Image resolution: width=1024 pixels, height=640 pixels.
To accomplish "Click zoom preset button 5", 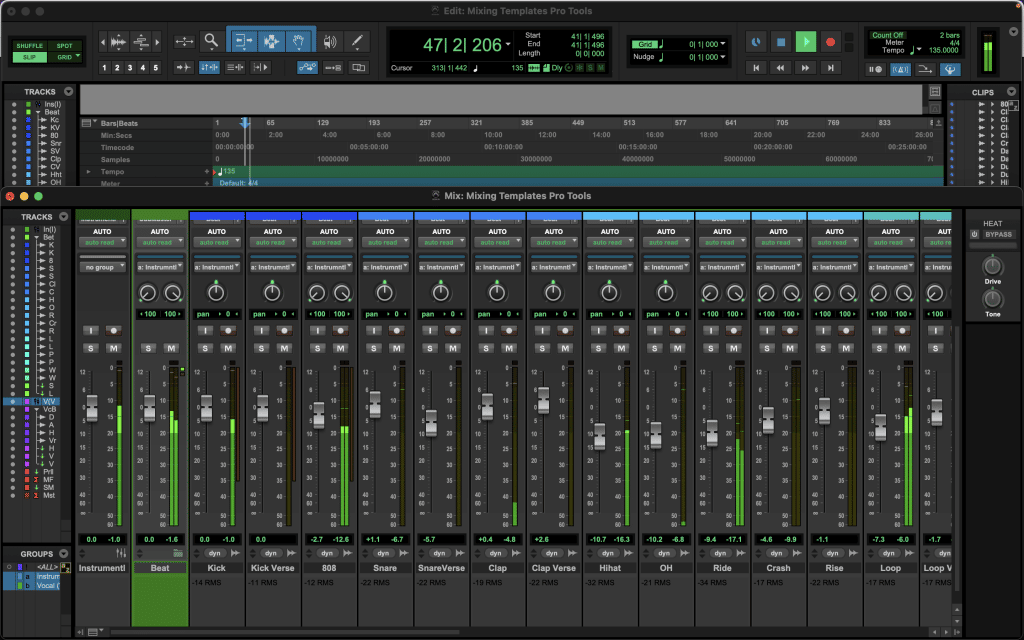I will click(154, 67).
